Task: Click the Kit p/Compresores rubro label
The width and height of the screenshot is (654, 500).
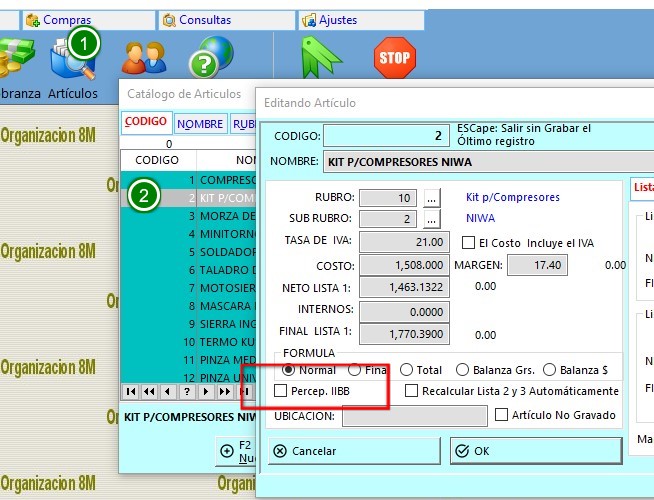Action: point(513,197)
